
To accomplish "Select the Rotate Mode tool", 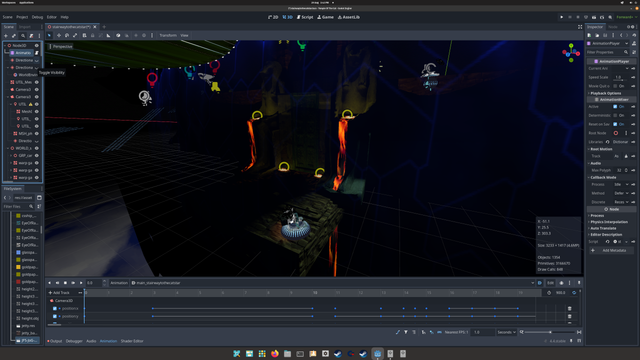I will 67,36.
